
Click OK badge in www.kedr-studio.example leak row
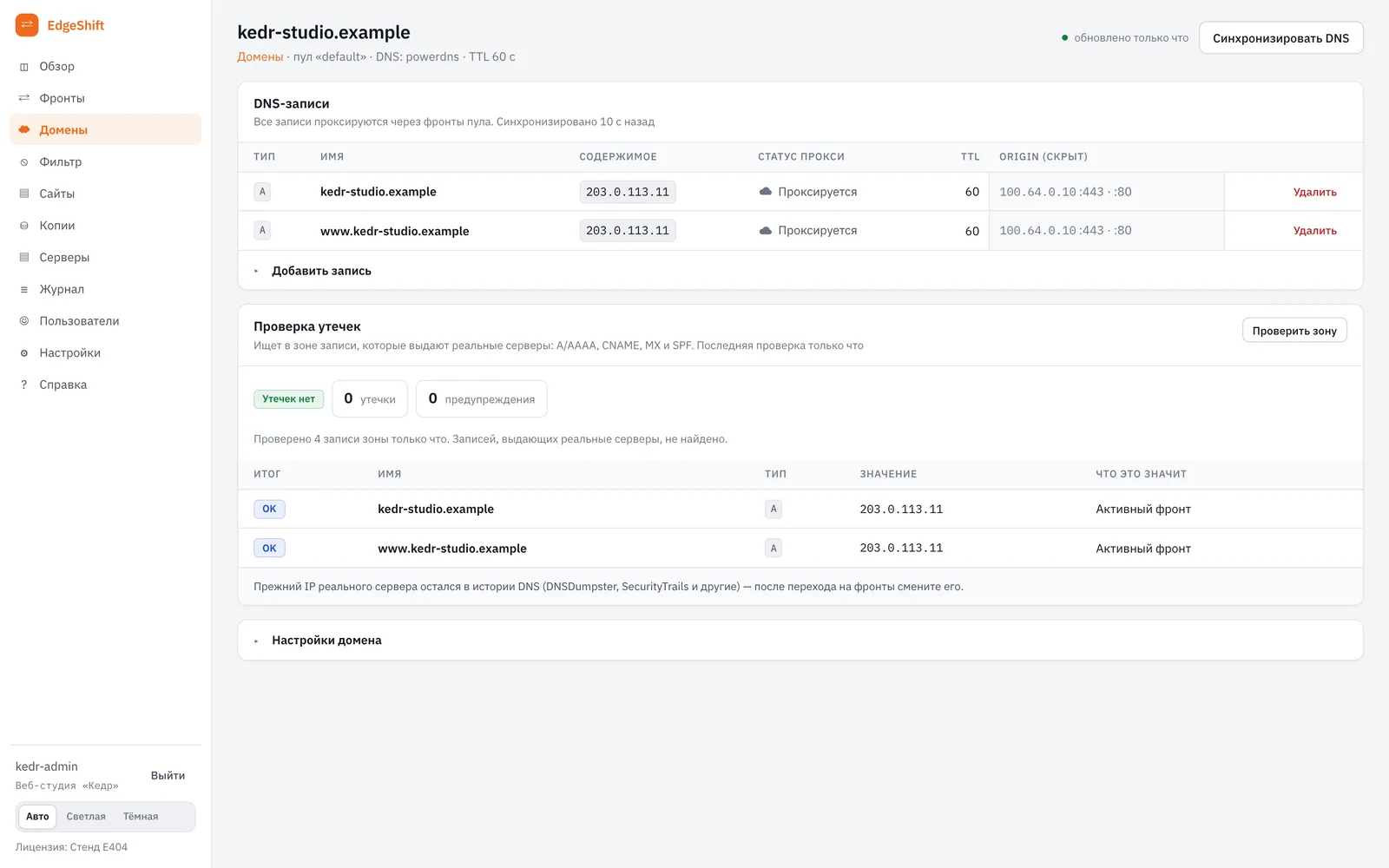[269, 549]
